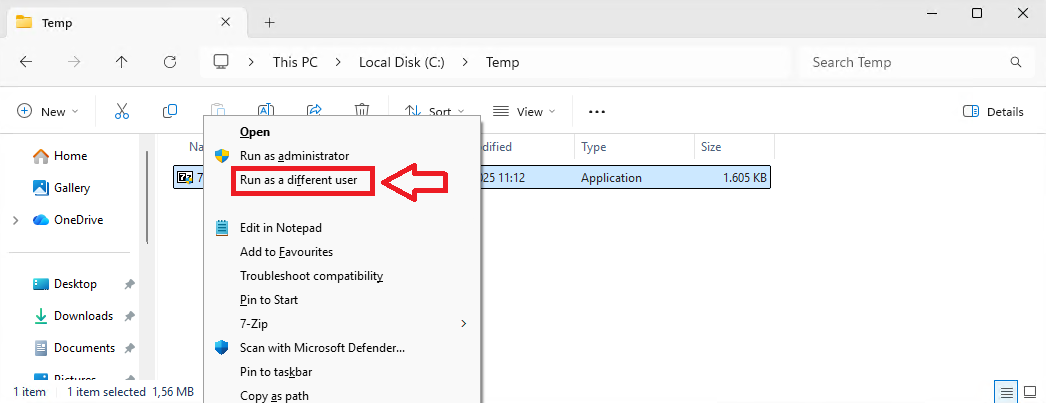The height and width of the screenshot is (403, 1046).
Task: Click the pin icon next to Documents
Action: coord(129,348)
